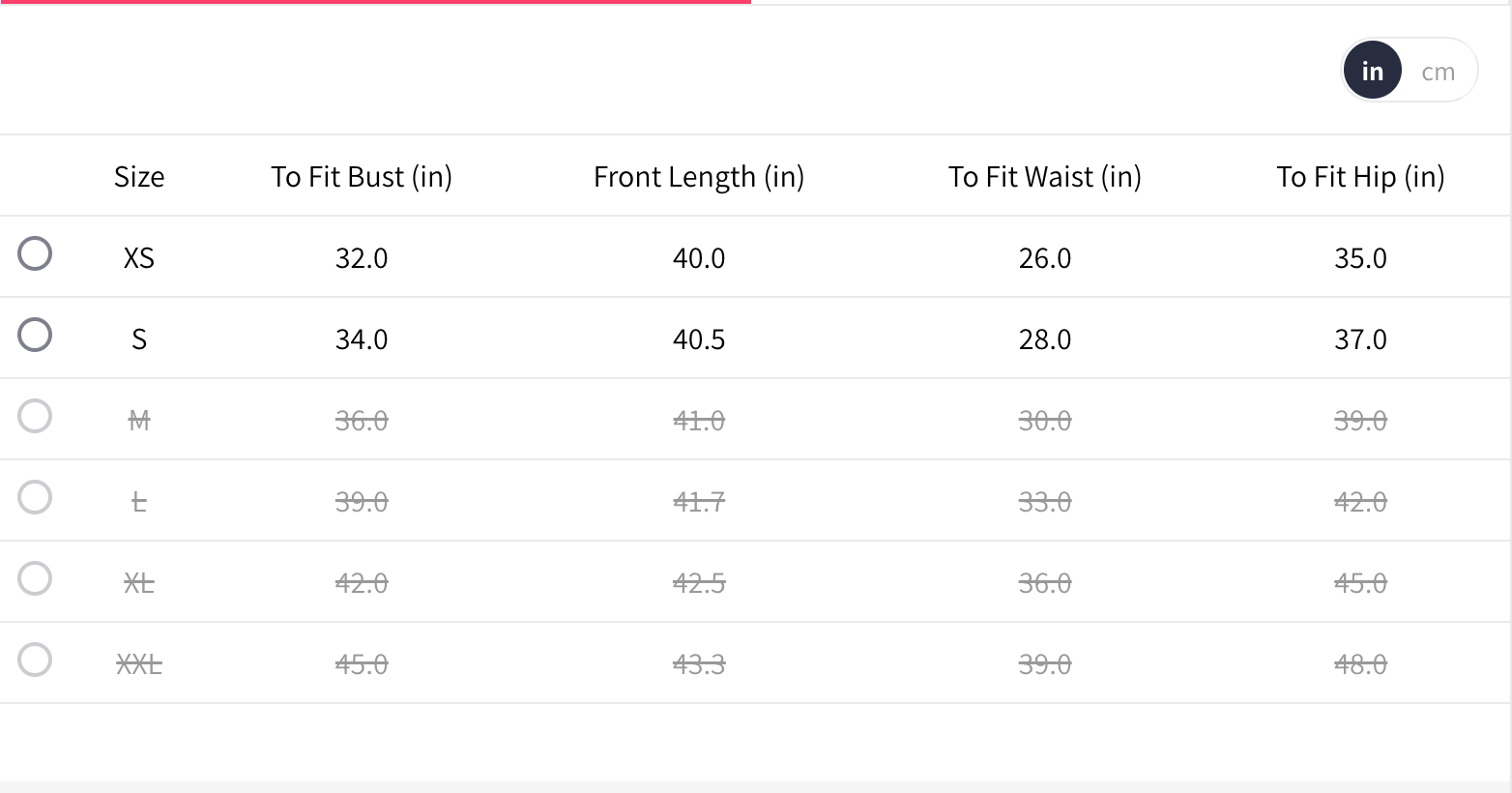Click the XXL size radio button
Image resolution: width=1512 pixels, height=793 pixels.
35,660
